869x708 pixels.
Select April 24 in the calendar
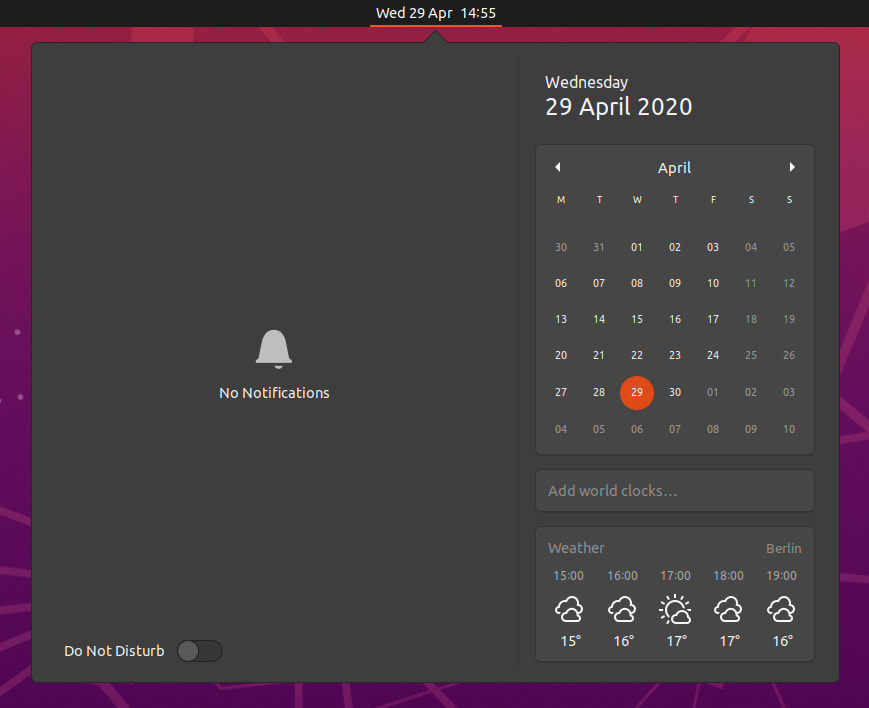click(713, 355)
